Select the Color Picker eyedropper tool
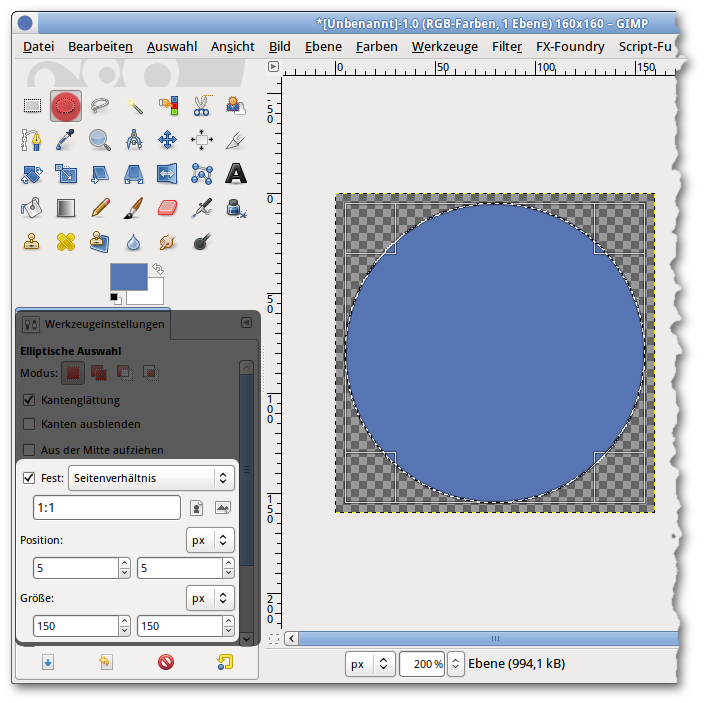Image resolution: width=708 pixels, height=703 pixels. click(x=66, y=140)
